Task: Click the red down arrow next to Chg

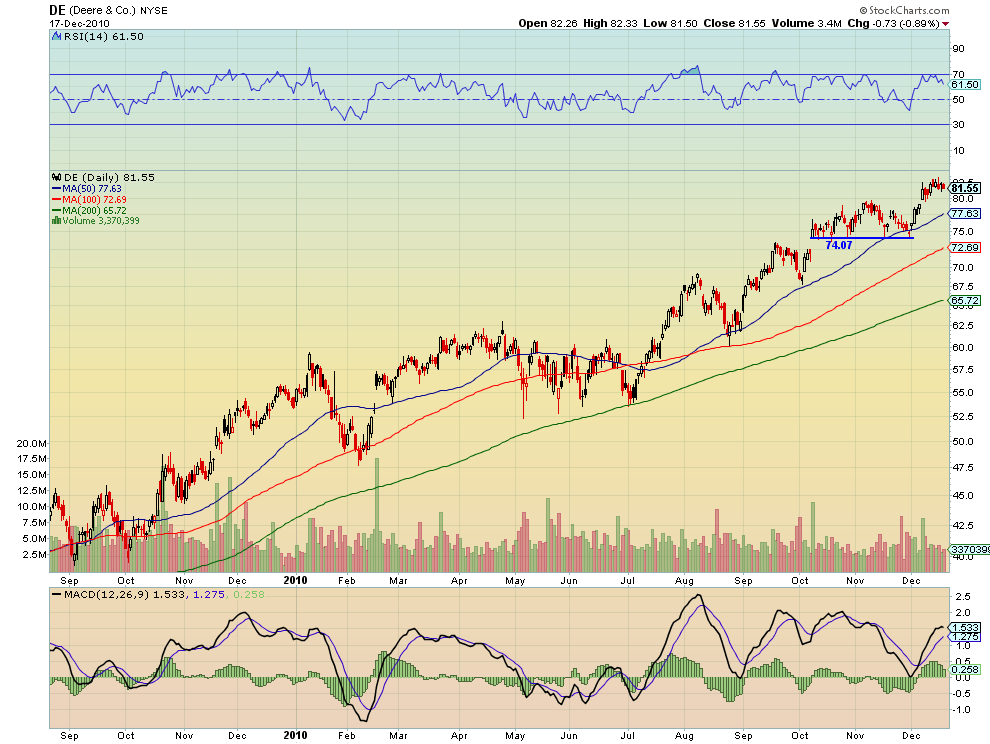Action: pyautogui.click(x=945, y=24)
